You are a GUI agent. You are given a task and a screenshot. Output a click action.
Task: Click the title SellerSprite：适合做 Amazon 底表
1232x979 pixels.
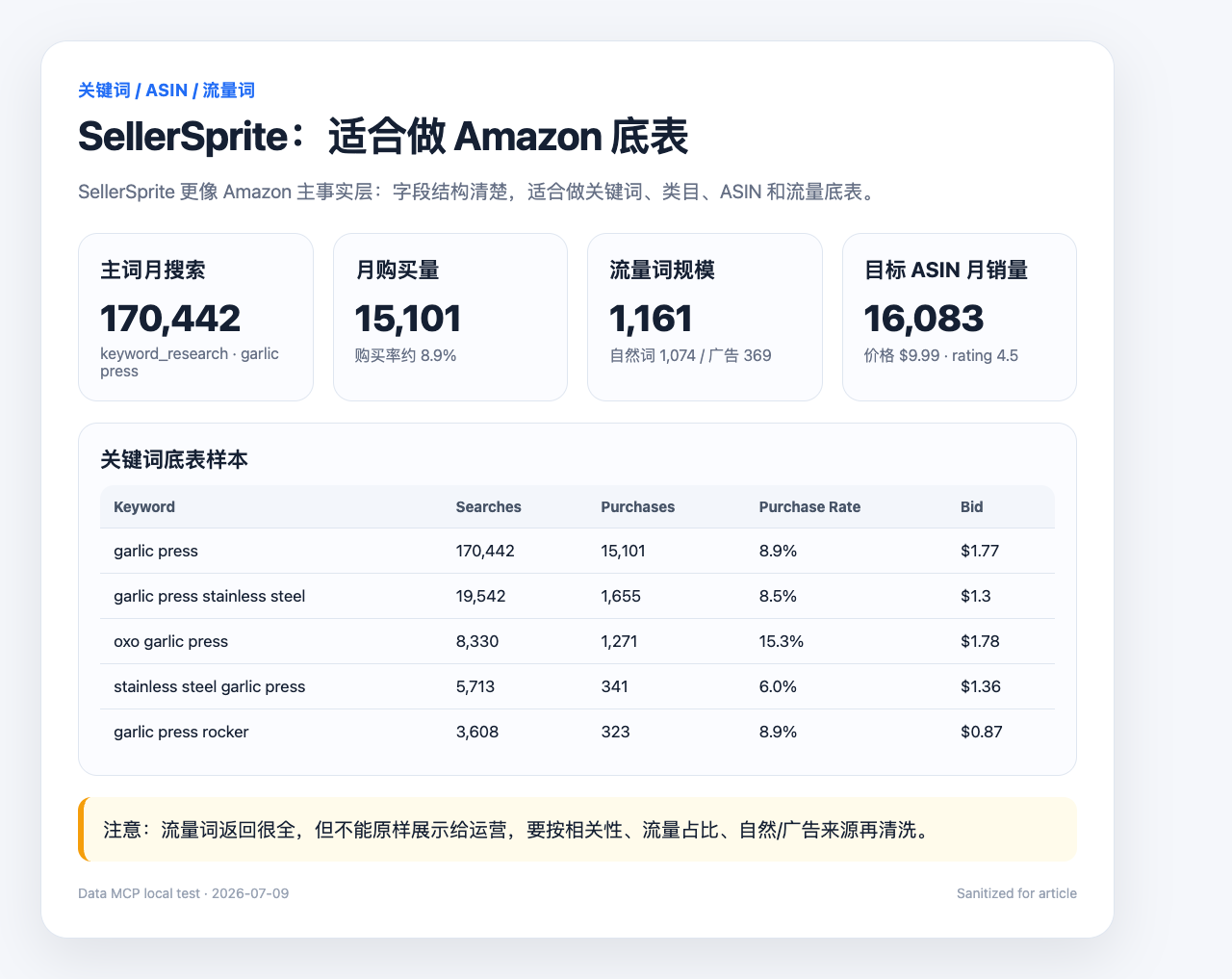[x=383, y=137]
